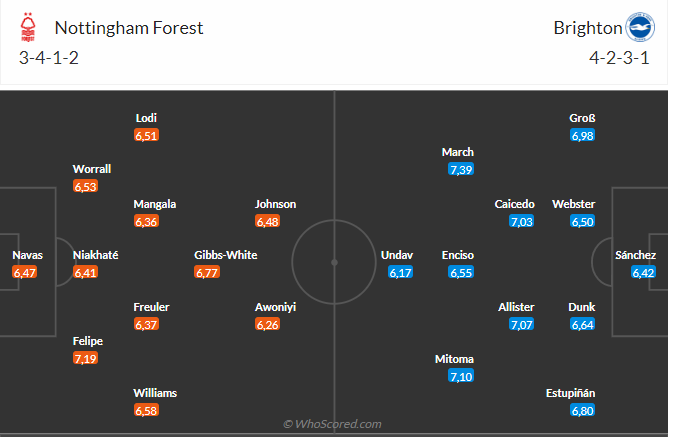Select Awoniyi in the lineup

tap(276, 307)
